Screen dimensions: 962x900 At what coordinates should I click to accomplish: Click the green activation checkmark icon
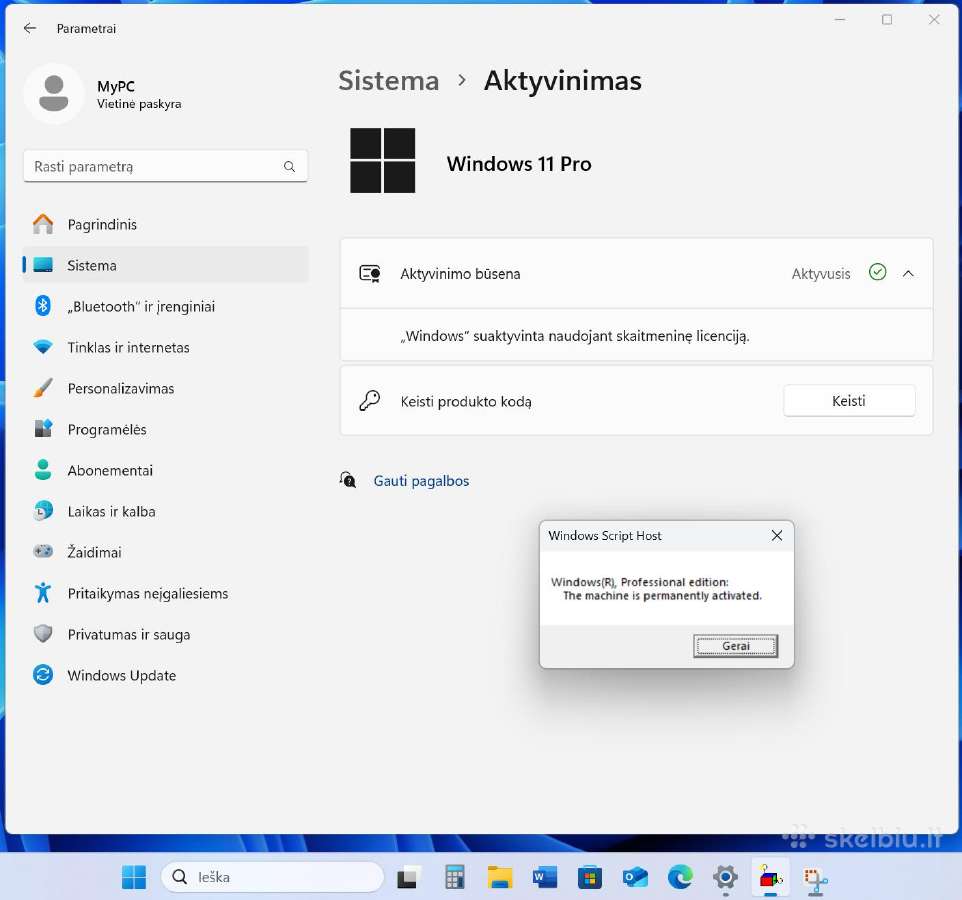[x=878, y=272]
